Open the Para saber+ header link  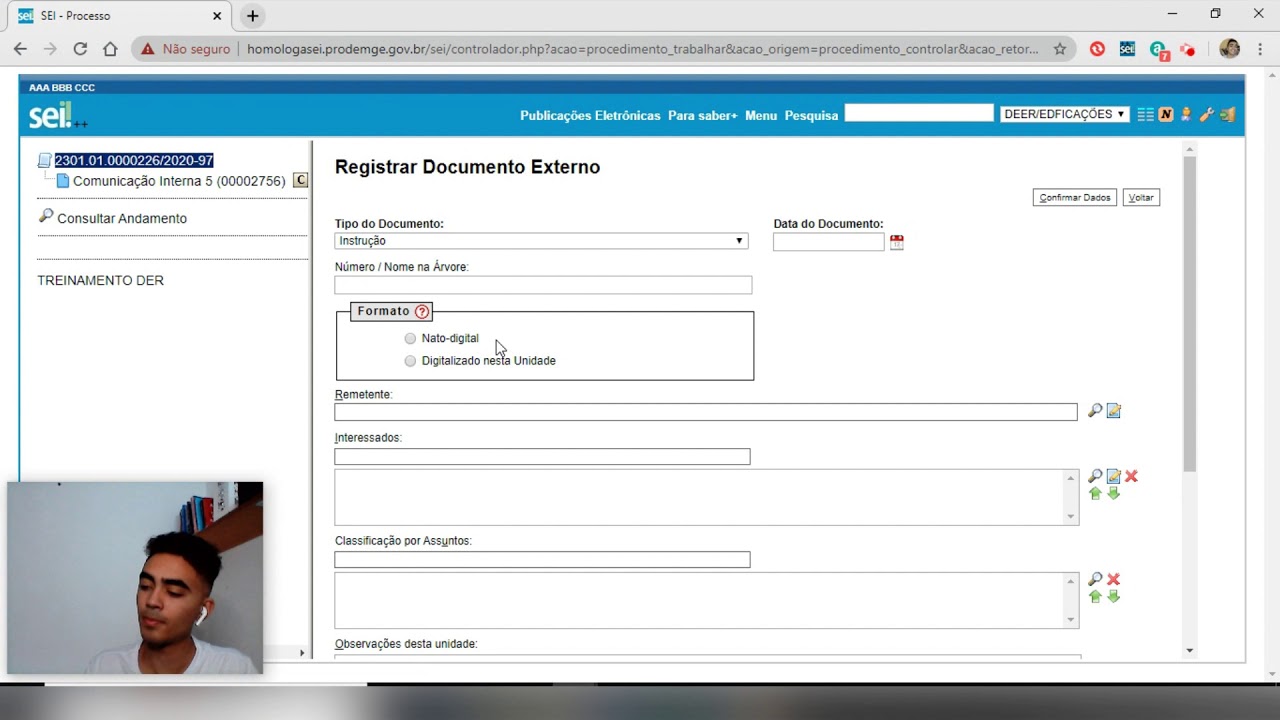pyautogui.click(x=703, y=116)
